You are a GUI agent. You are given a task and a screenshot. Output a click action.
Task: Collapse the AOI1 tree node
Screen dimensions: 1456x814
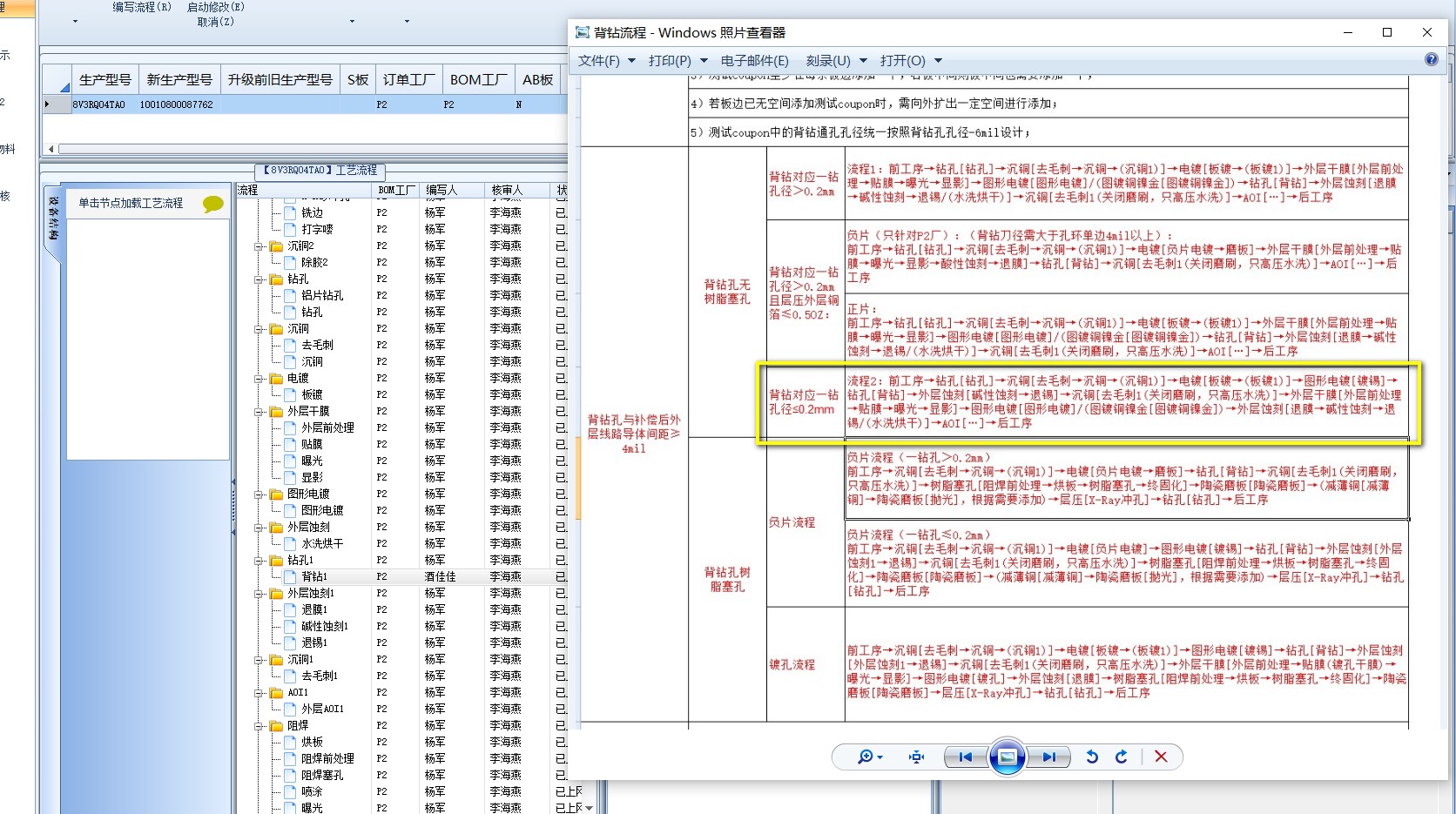tap(259, 693)
